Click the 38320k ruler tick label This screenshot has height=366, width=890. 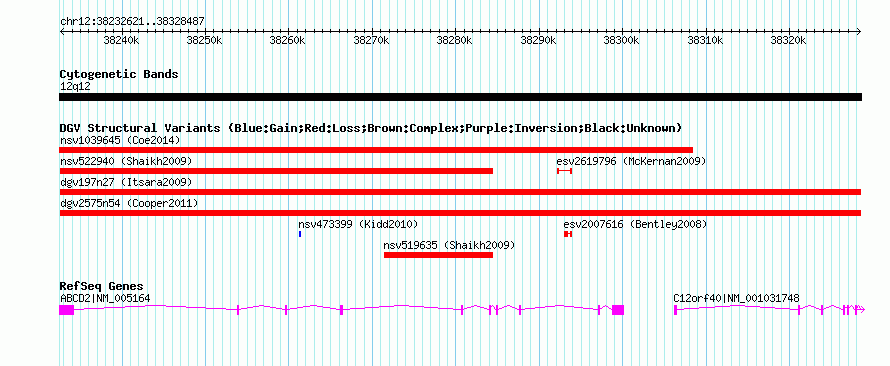(788, 40)
